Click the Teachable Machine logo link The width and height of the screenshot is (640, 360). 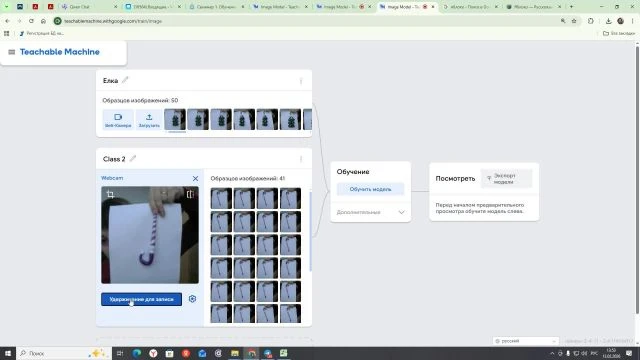(x=60, y=52)
